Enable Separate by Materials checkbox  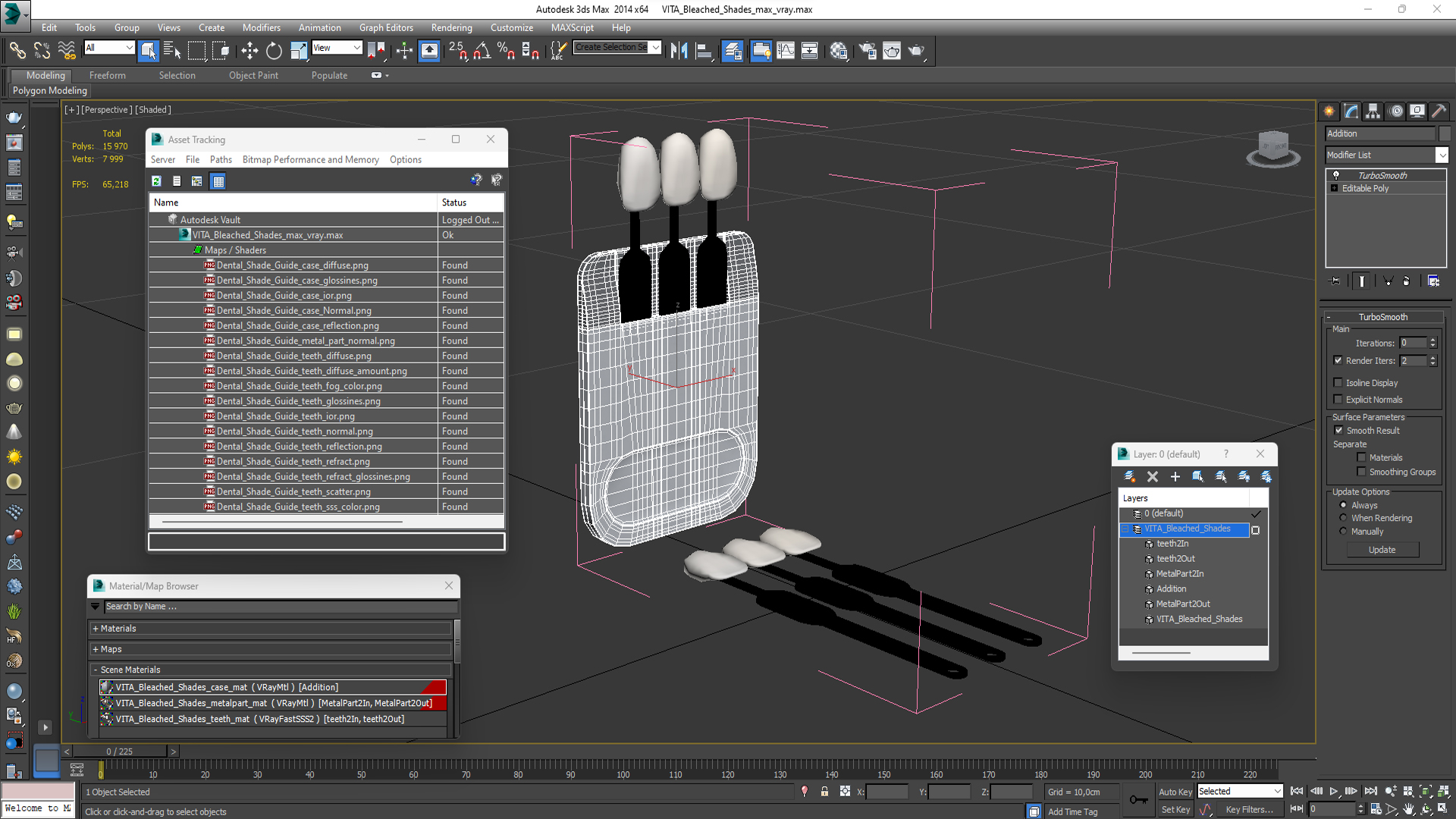[1362, 457]
